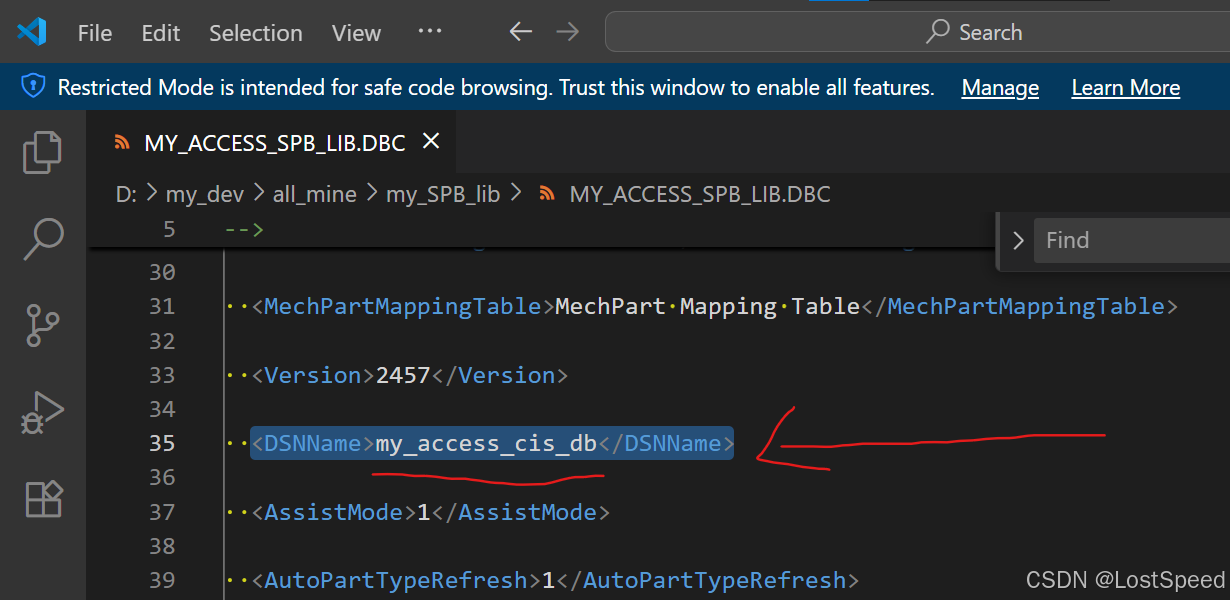
Task: Click the Learn More link
Action: tap(1125, 88)
